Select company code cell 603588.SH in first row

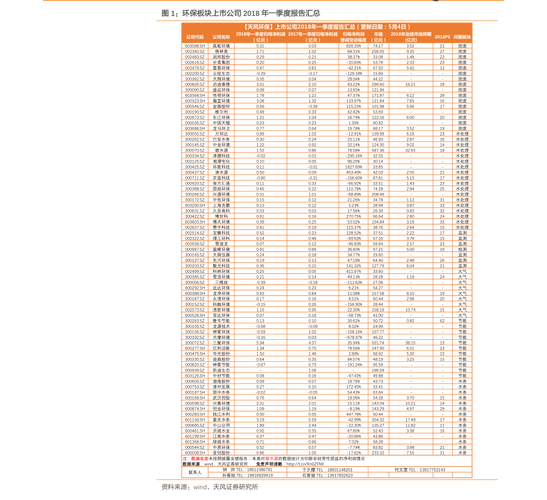[195, 46]
